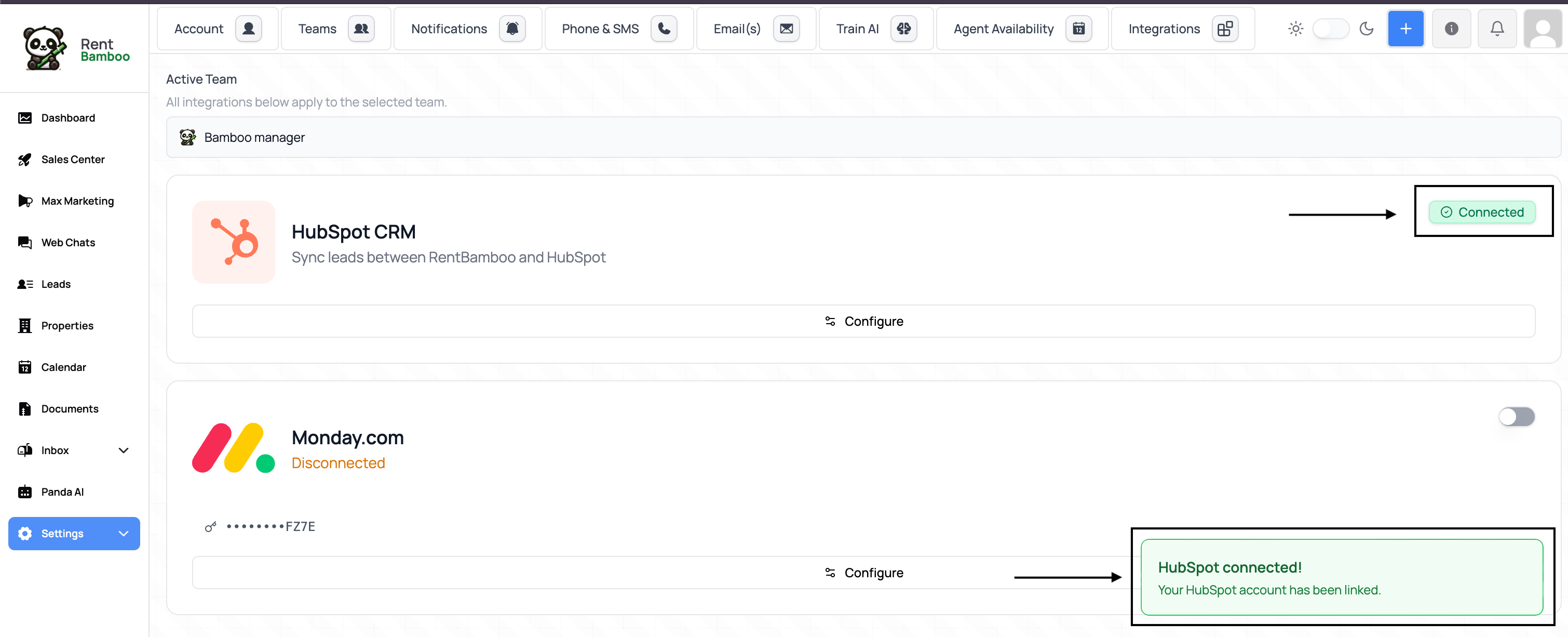Click the Panda AI robot icon
The image size is (1568, 637).
click(x=25, y=492)
